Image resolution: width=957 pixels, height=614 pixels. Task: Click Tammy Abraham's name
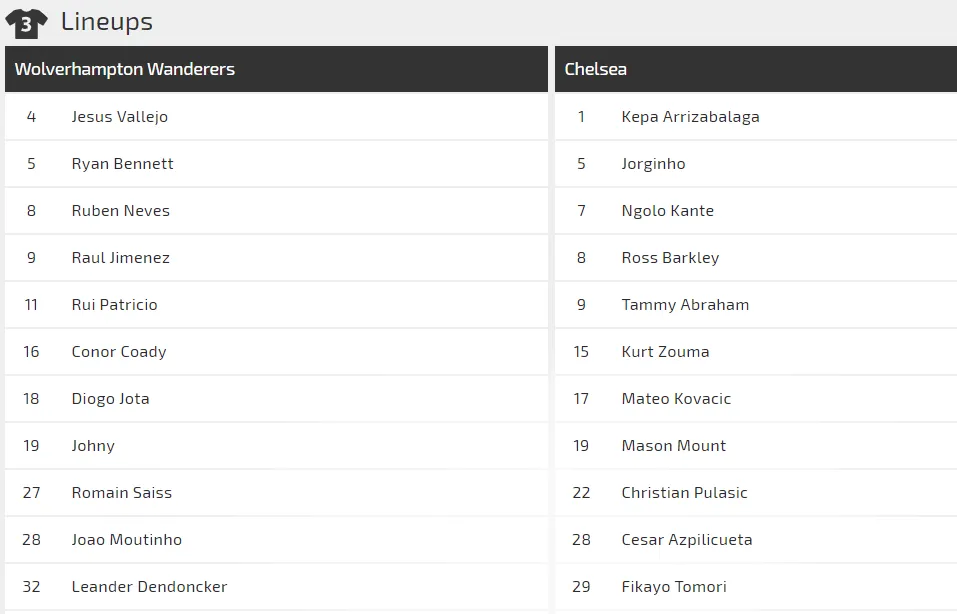click(685, 304)
